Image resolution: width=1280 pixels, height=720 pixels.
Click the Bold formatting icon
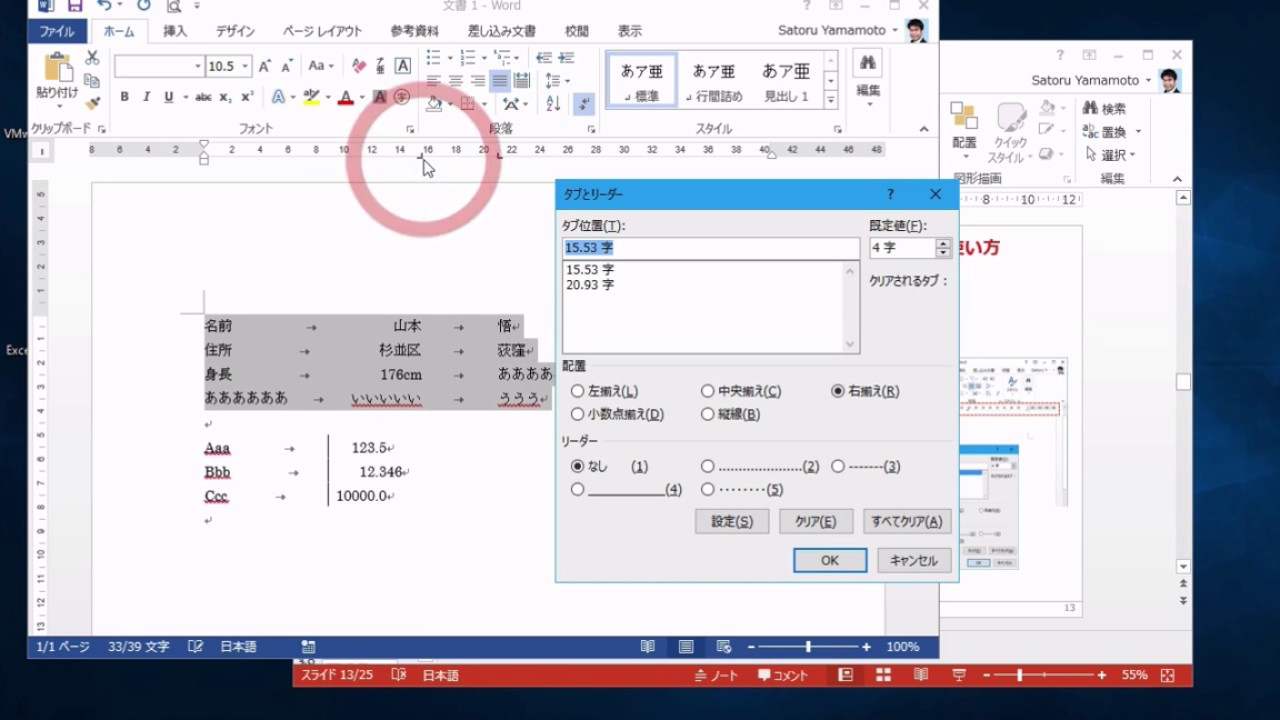coord(124,97)
